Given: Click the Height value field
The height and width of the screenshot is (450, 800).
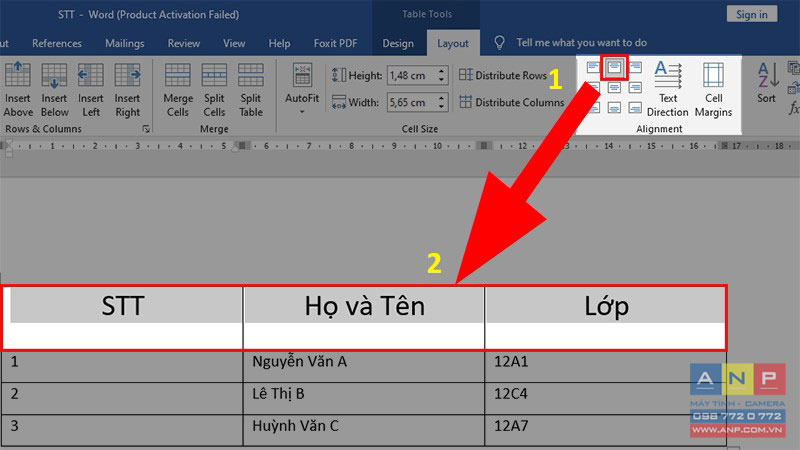Looking at the screenshot, I should click(411, 76).
